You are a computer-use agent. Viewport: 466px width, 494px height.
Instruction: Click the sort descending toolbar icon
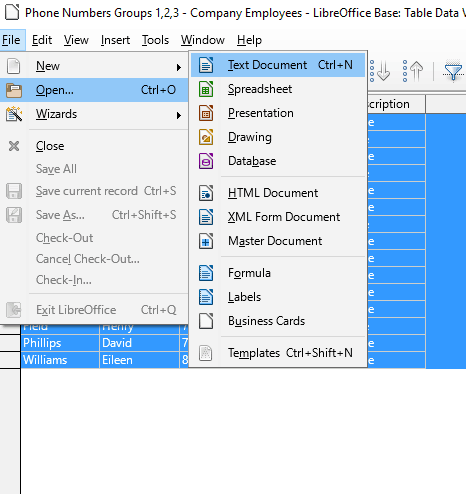click(x=413, y=71)
